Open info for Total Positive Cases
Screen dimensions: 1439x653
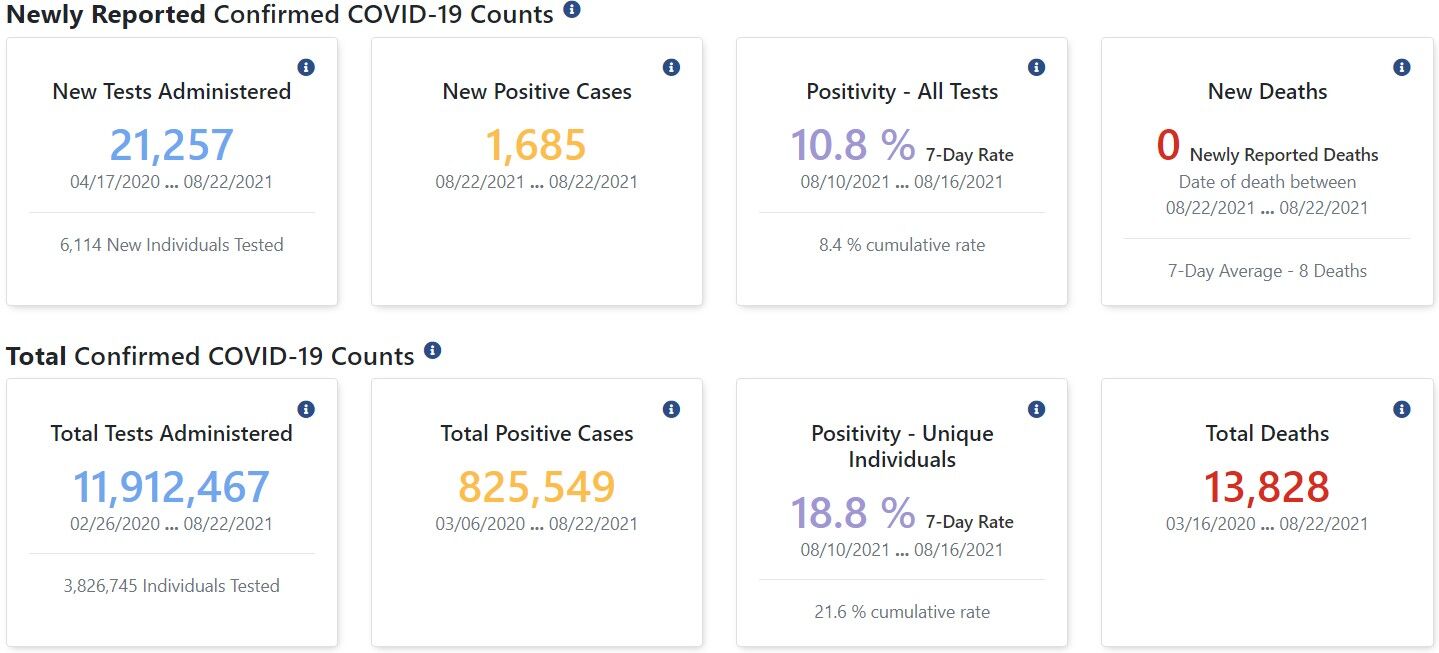671,409
